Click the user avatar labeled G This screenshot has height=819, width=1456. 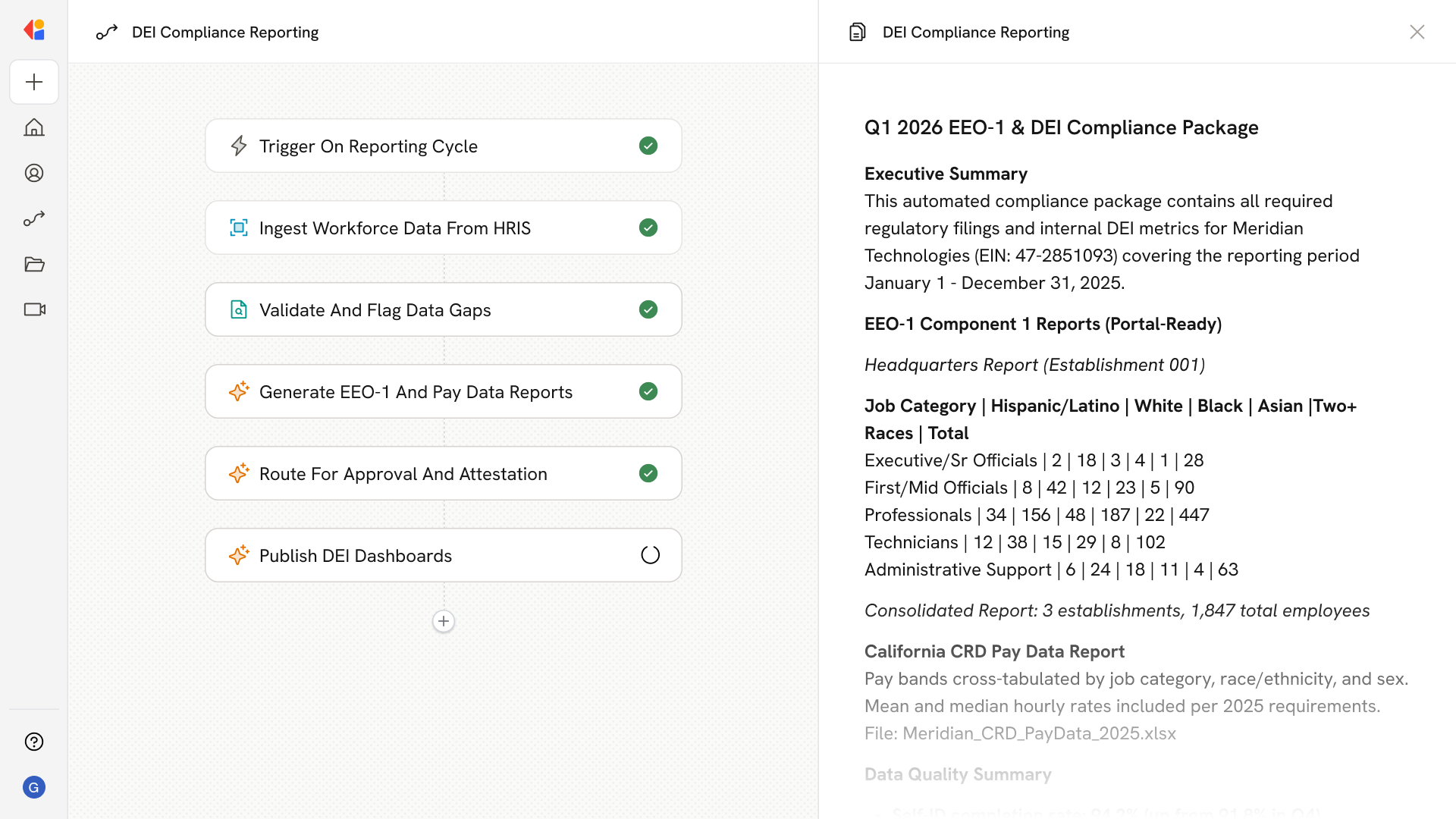click(x=34, y=787)
